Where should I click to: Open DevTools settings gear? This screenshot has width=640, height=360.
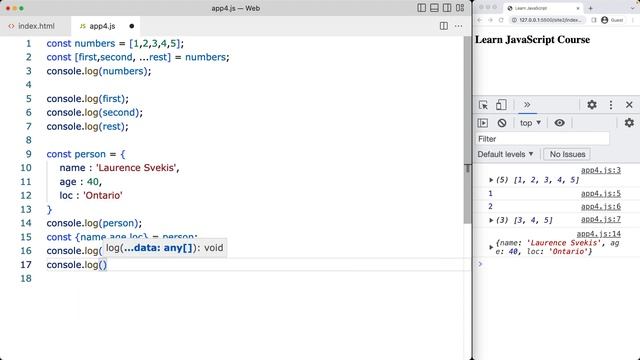click(x=592, y=105)
